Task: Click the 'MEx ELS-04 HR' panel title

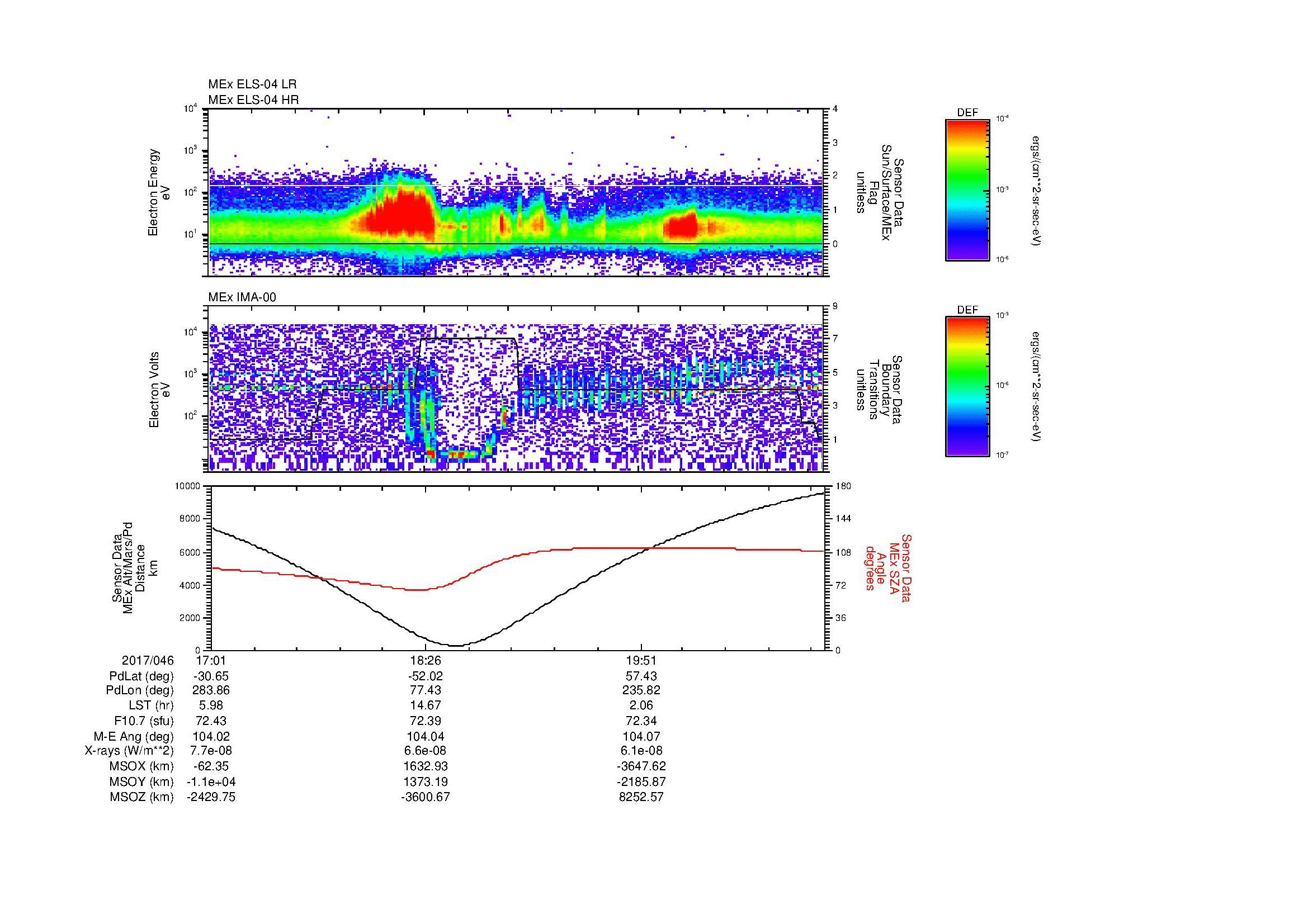Action: click(x=253, y=99)
